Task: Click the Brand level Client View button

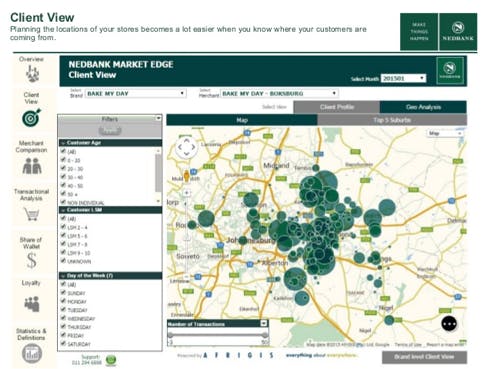Action: pyautogui.click(x=424, y=357)
